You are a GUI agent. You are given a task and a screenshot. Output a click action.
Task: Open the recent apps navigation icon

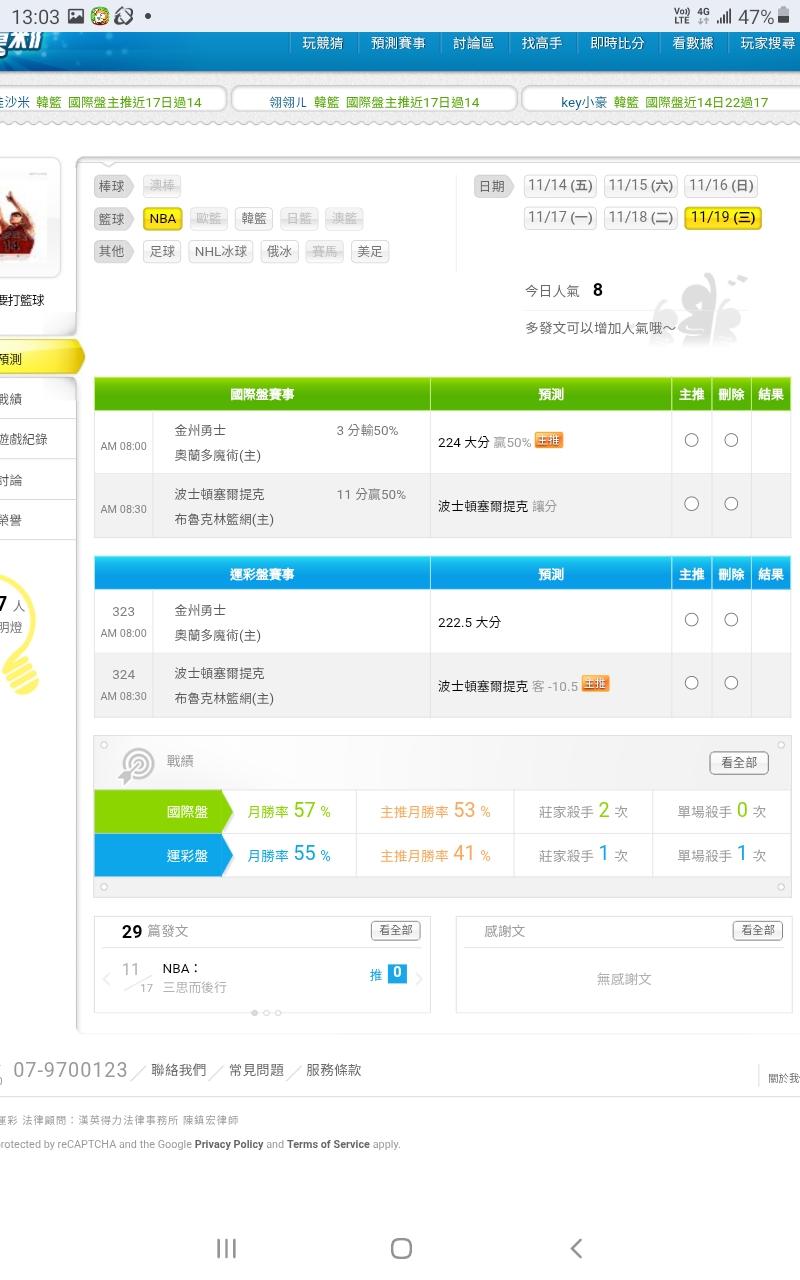point(227,1247)
